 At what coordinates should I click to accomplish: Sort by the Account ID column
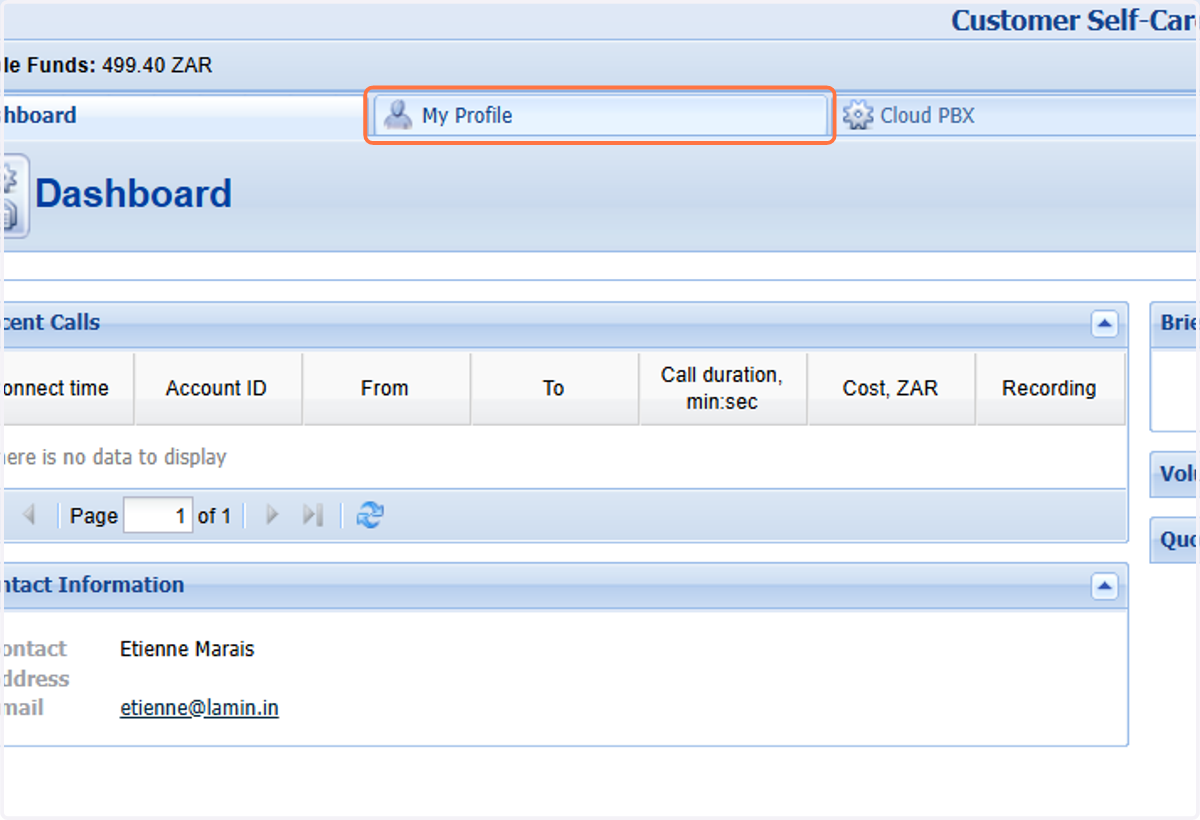point(217,388)
